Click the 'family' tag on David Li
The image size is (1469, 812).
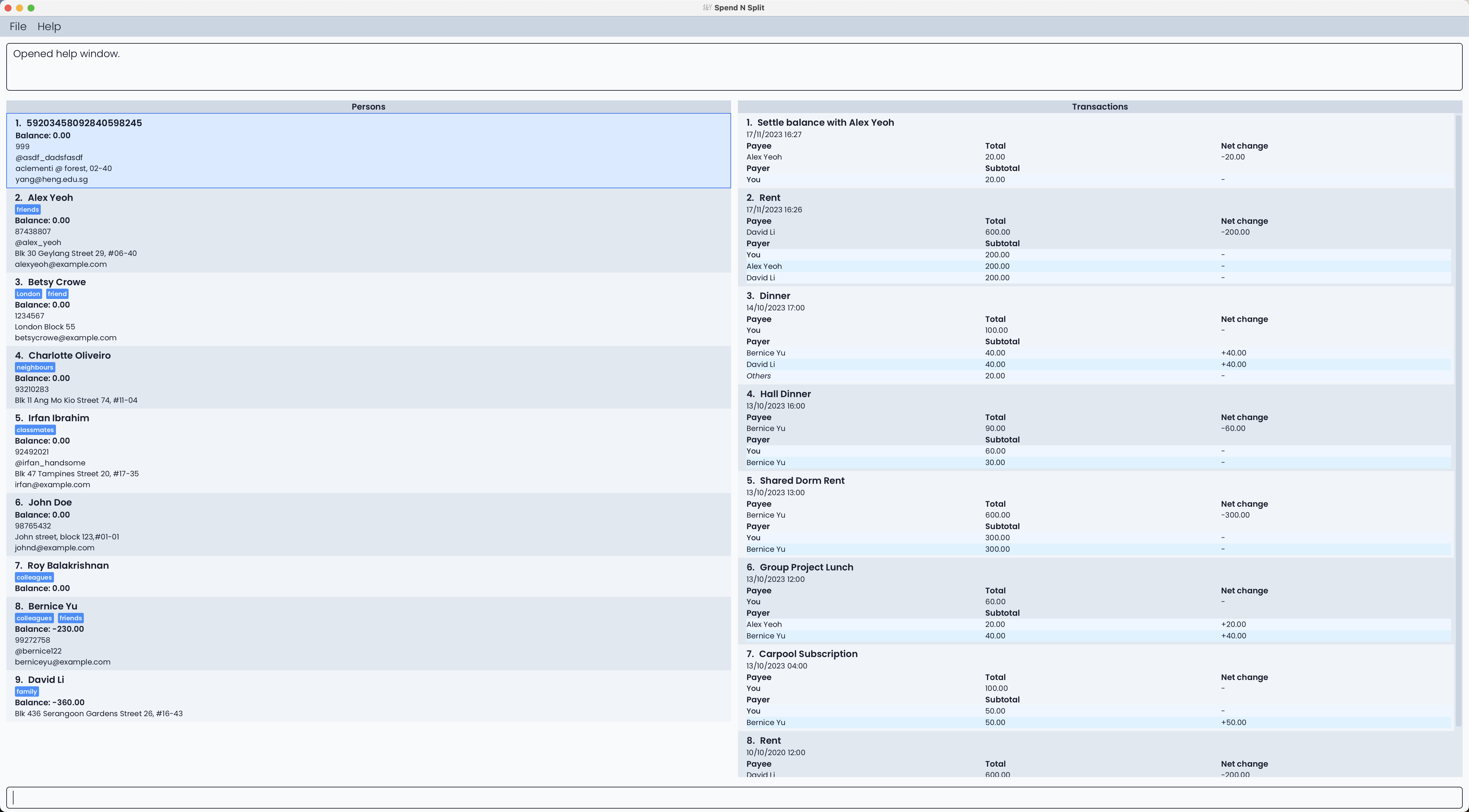[26, 692]
